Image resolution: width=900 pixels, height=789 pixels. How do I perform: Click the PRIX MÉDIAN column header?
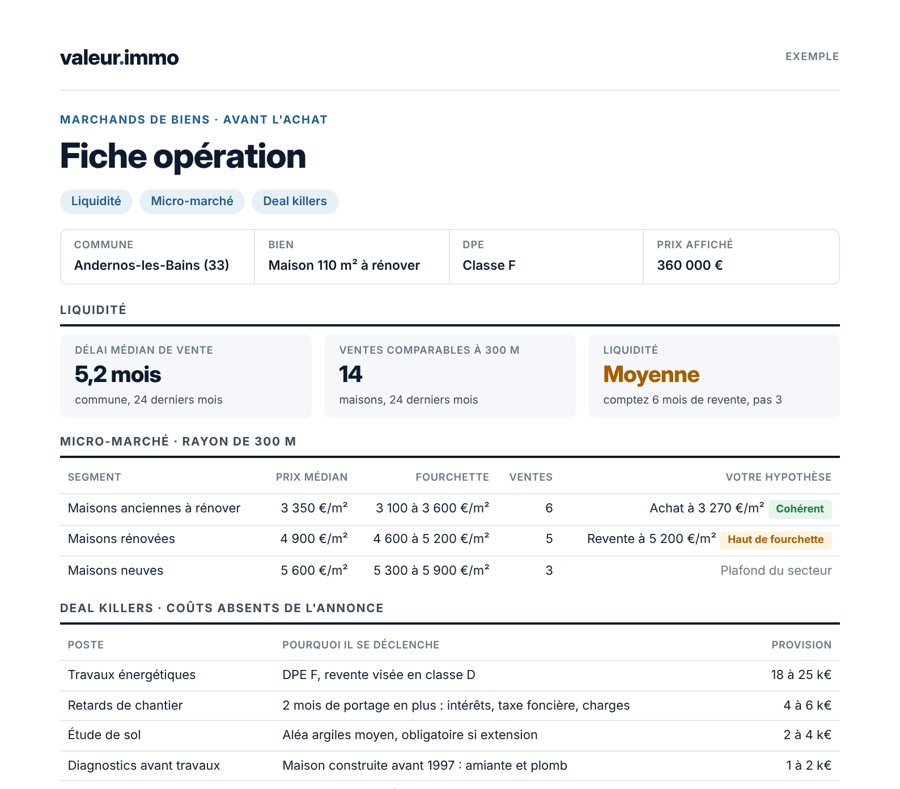click(312, 477)
